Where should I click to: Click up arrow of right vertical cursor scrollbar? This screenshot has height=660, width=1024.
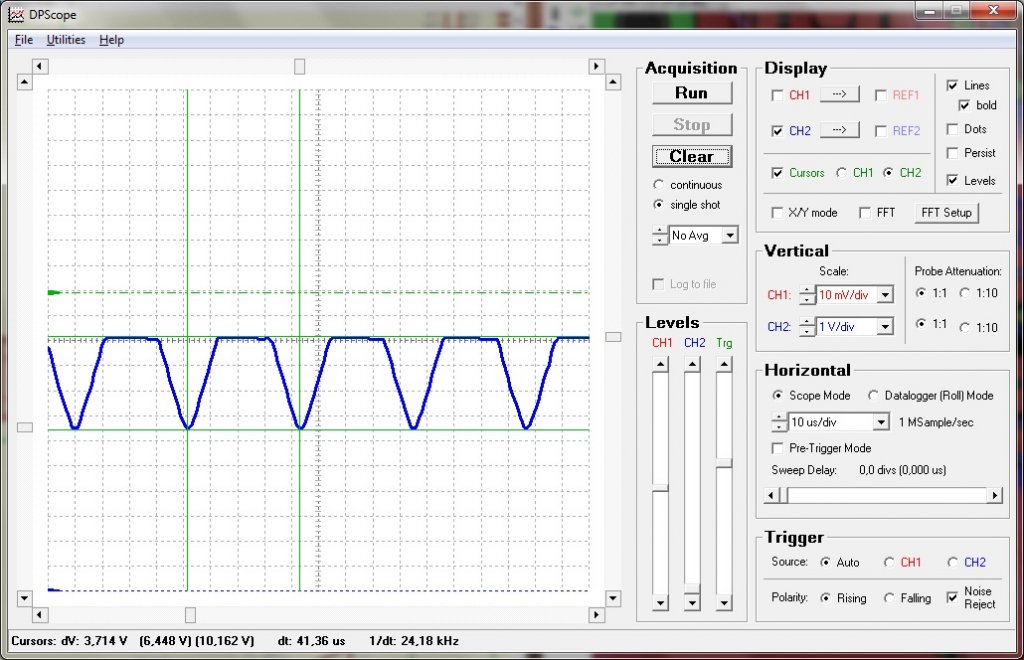tap(613, 82)
